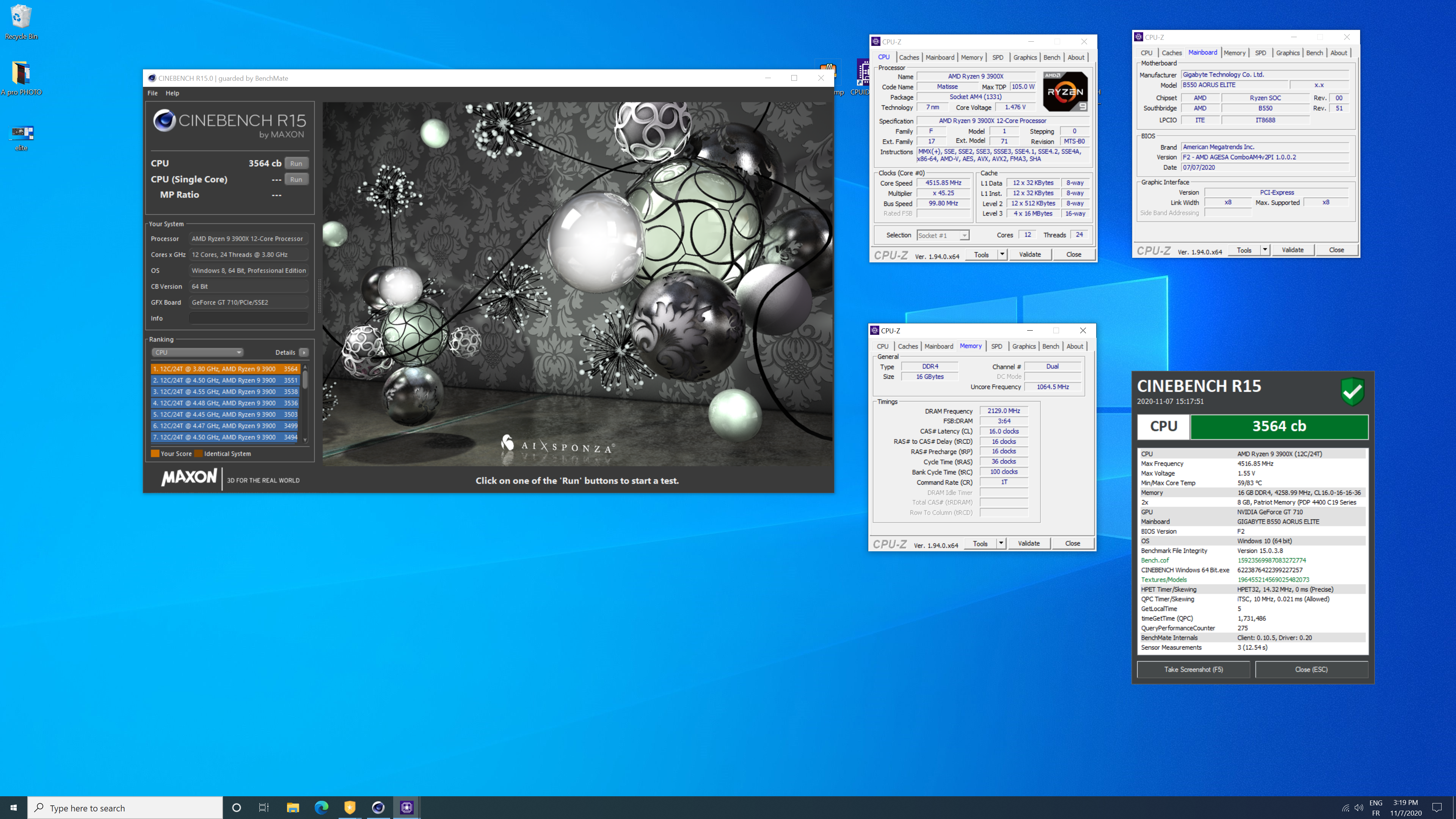
Task: Click Close (ESC) in BenchMate panel
Action: pyautogui.click(x=1311, y=669)
